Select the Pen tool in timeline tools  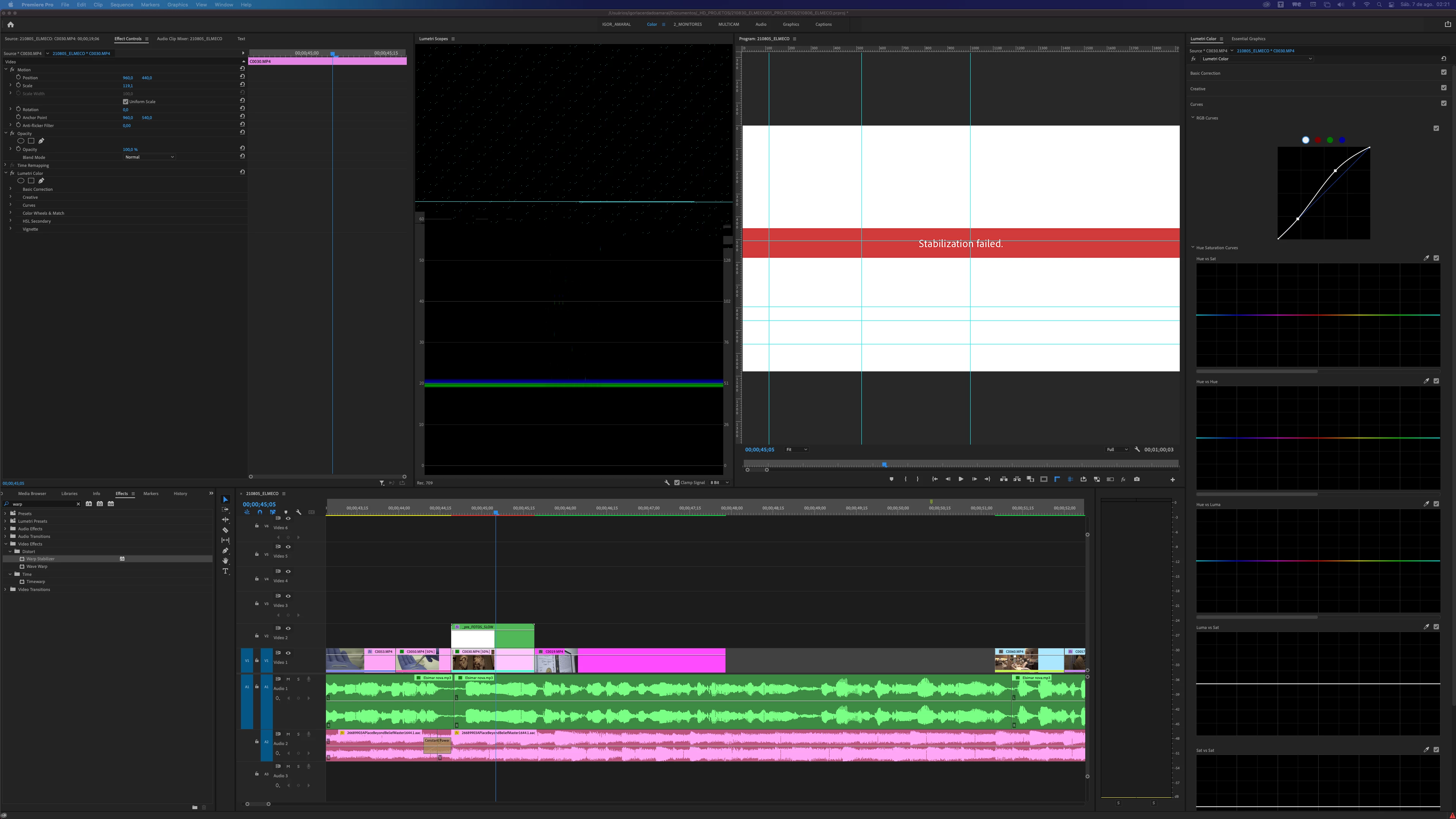[225, 550]
